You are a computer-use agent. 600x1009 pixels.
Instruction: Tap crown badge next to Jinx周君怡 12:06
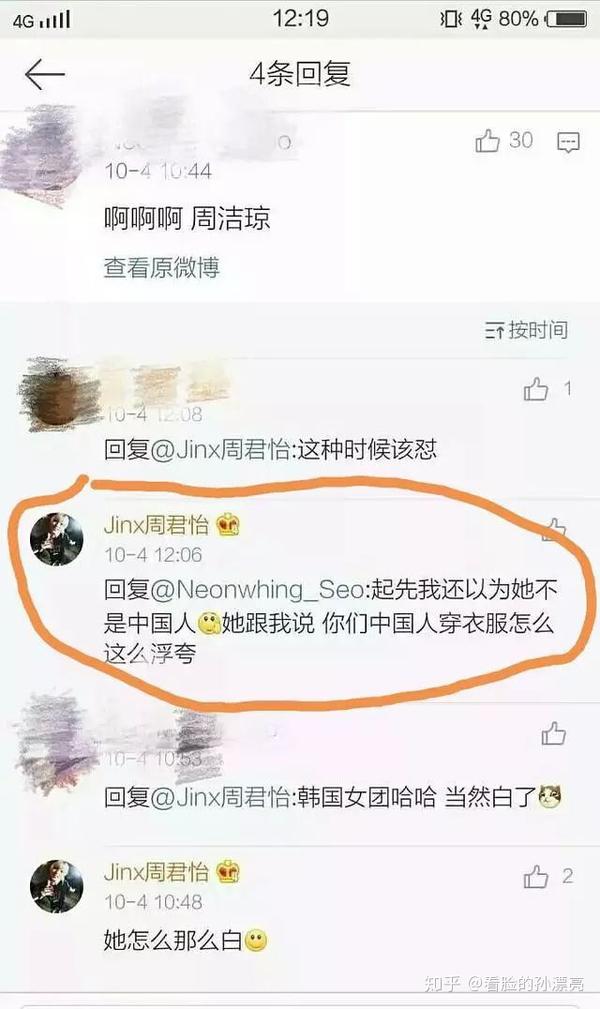point(228,525)
